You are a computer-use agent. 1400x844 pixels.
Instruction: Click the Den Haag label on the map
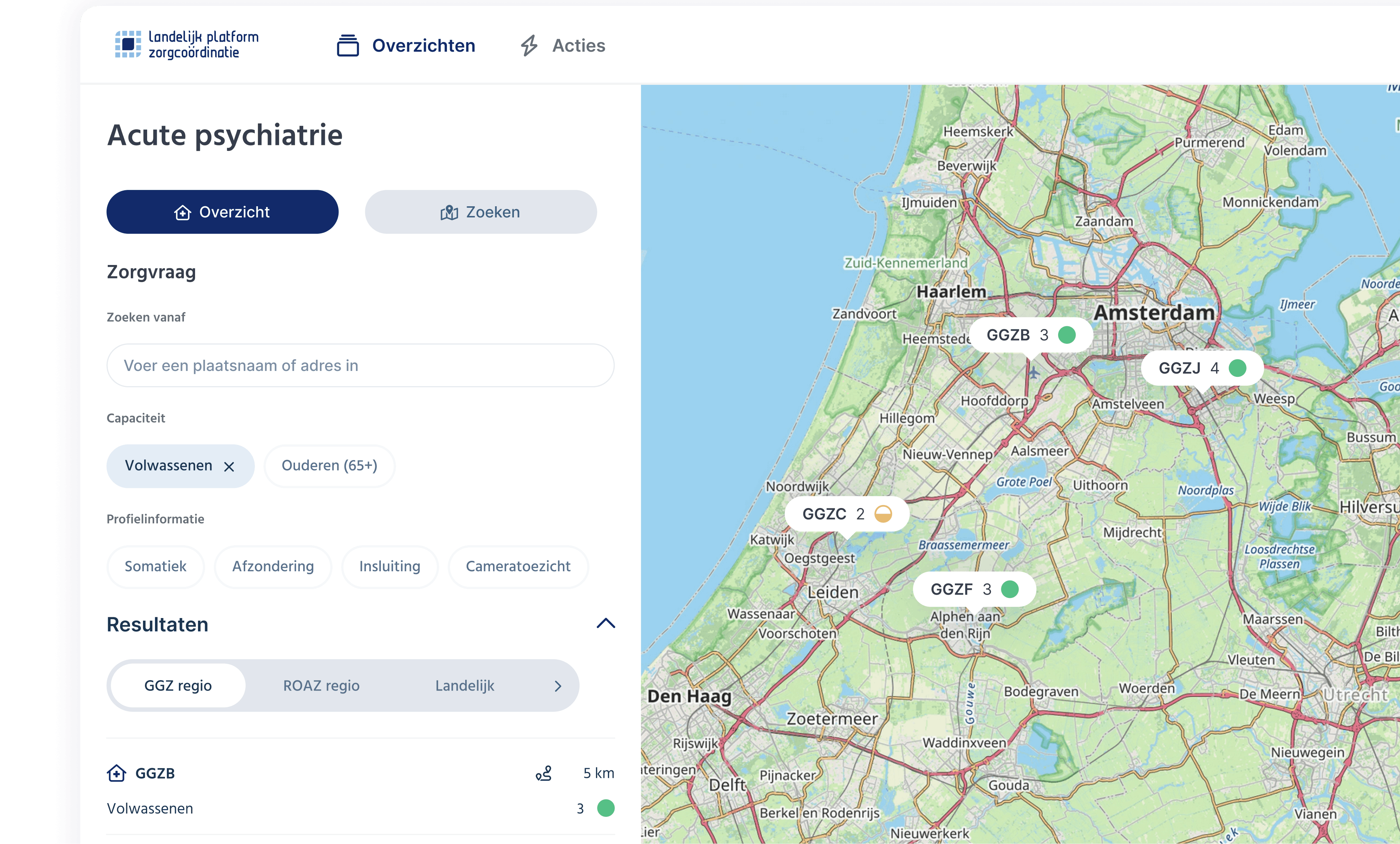689,696
